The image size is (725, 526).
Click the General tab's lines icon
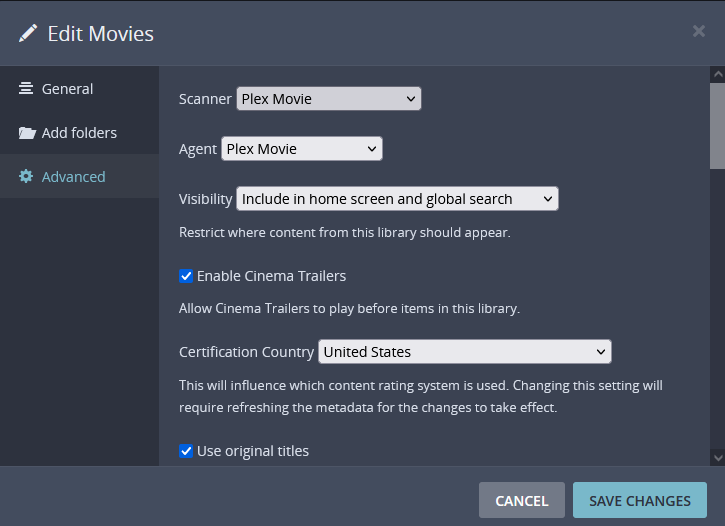[x=26, y=89]
